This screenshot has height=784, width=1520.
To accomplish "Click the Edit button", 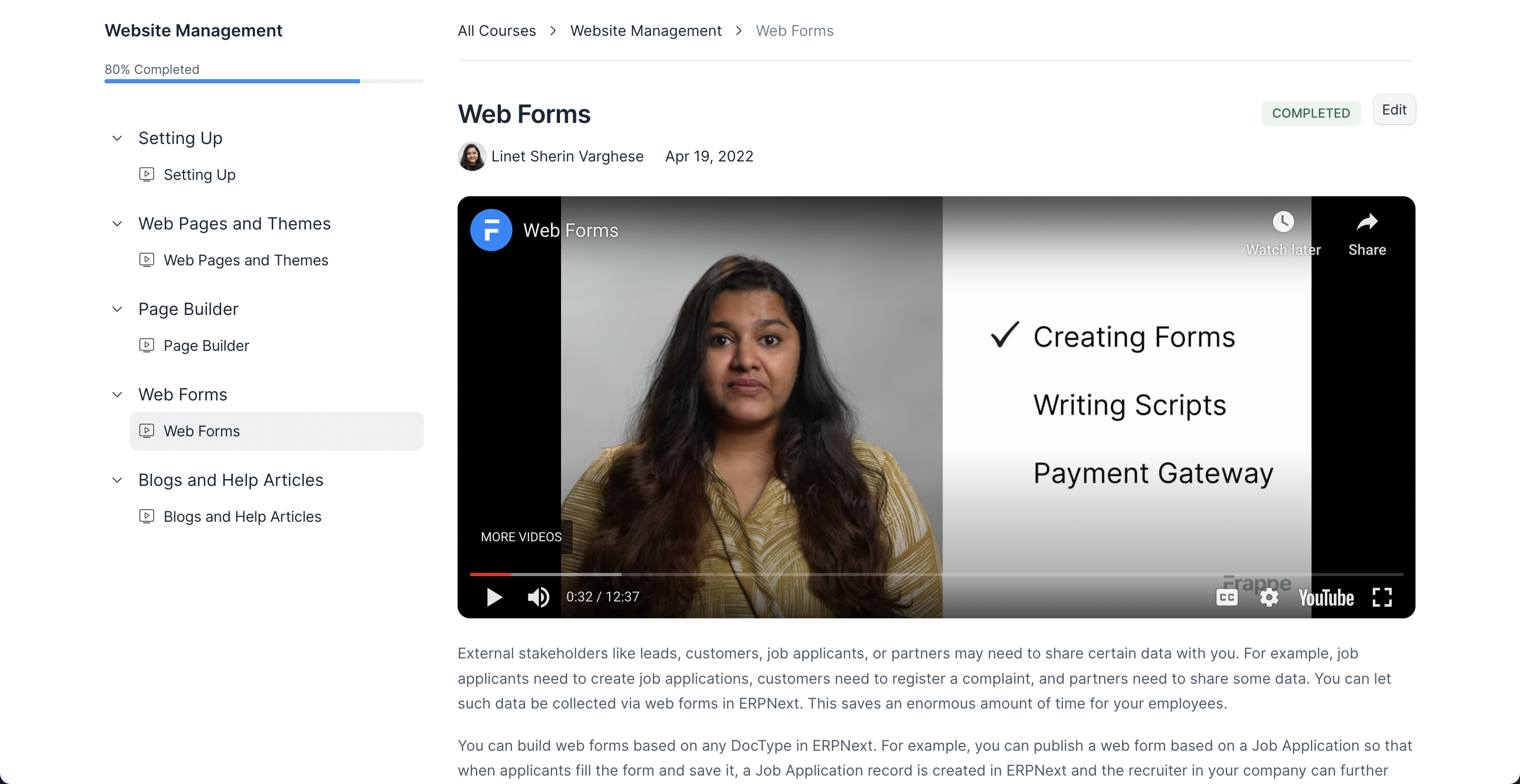I will [1394, 110].
